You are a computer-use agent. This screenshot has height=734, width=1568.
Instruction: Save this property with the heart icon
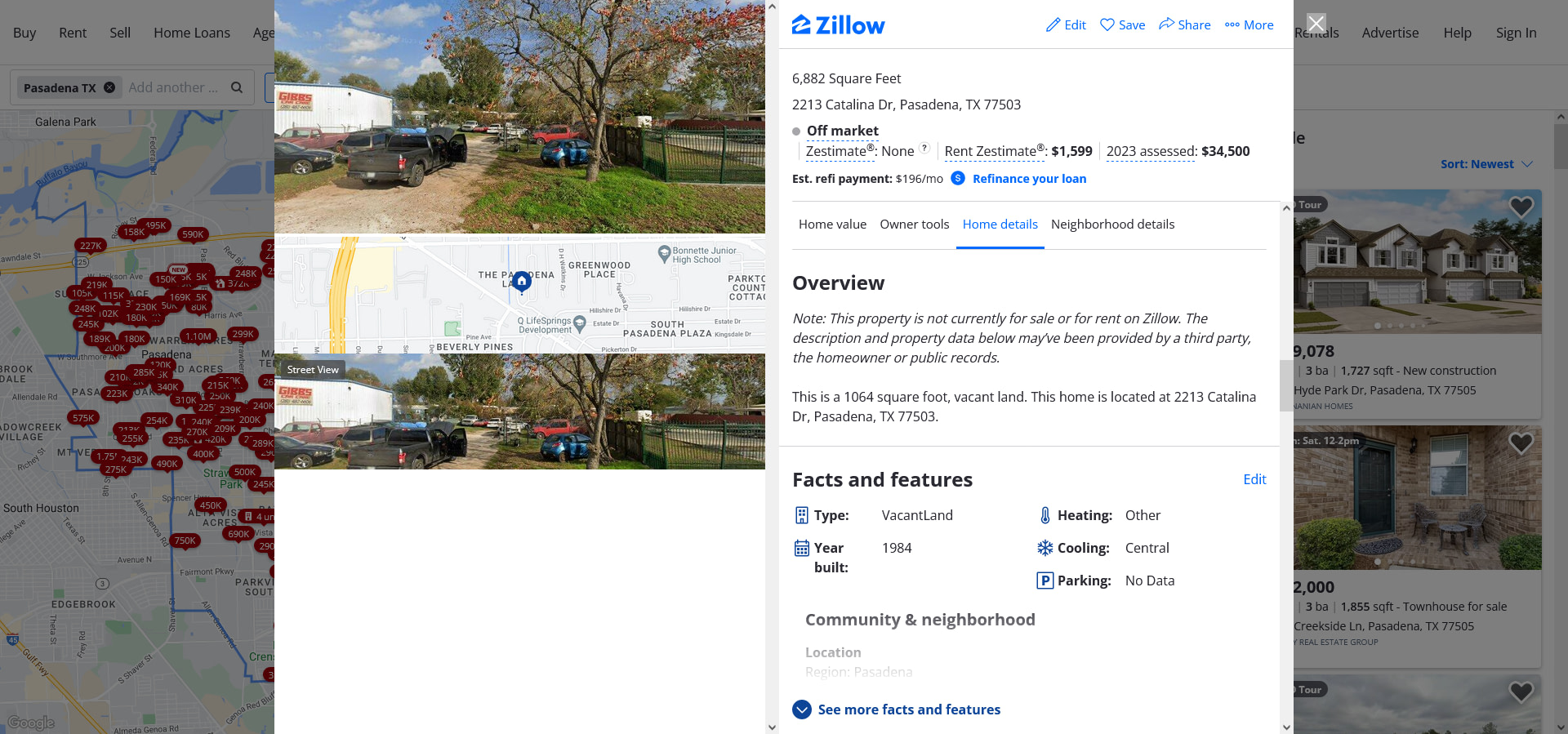pos(1107,24)
